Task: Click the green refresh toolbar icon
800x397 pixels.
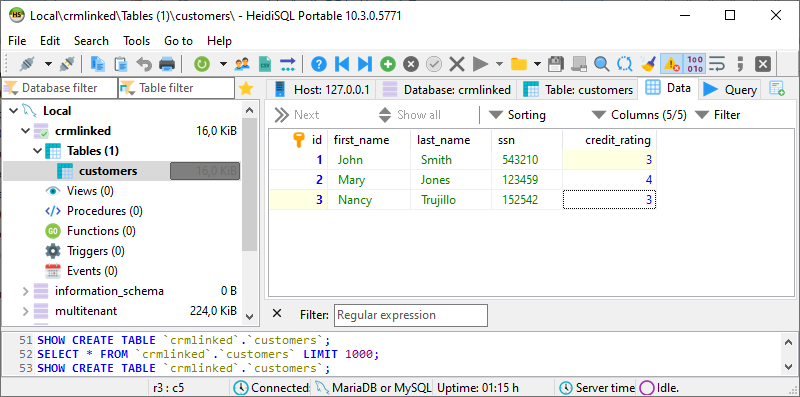Action: coord(202,64)
